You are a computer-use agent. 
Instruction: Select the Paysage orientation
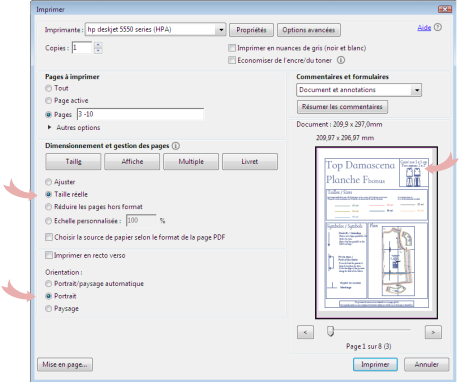click(49, 309)
